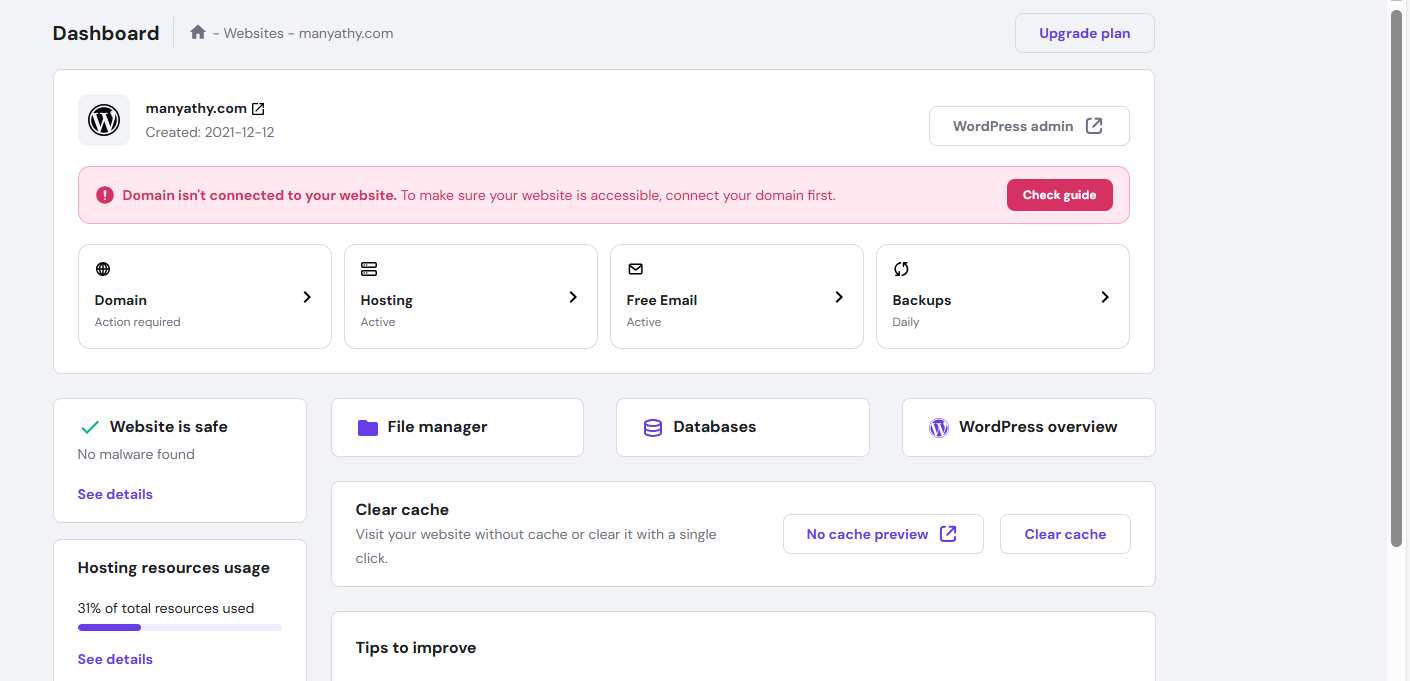This screenshot has width=1410, height=681.
Task: Click See details under Website is safe
Action: pyautogui.click(x=115, y=494)
